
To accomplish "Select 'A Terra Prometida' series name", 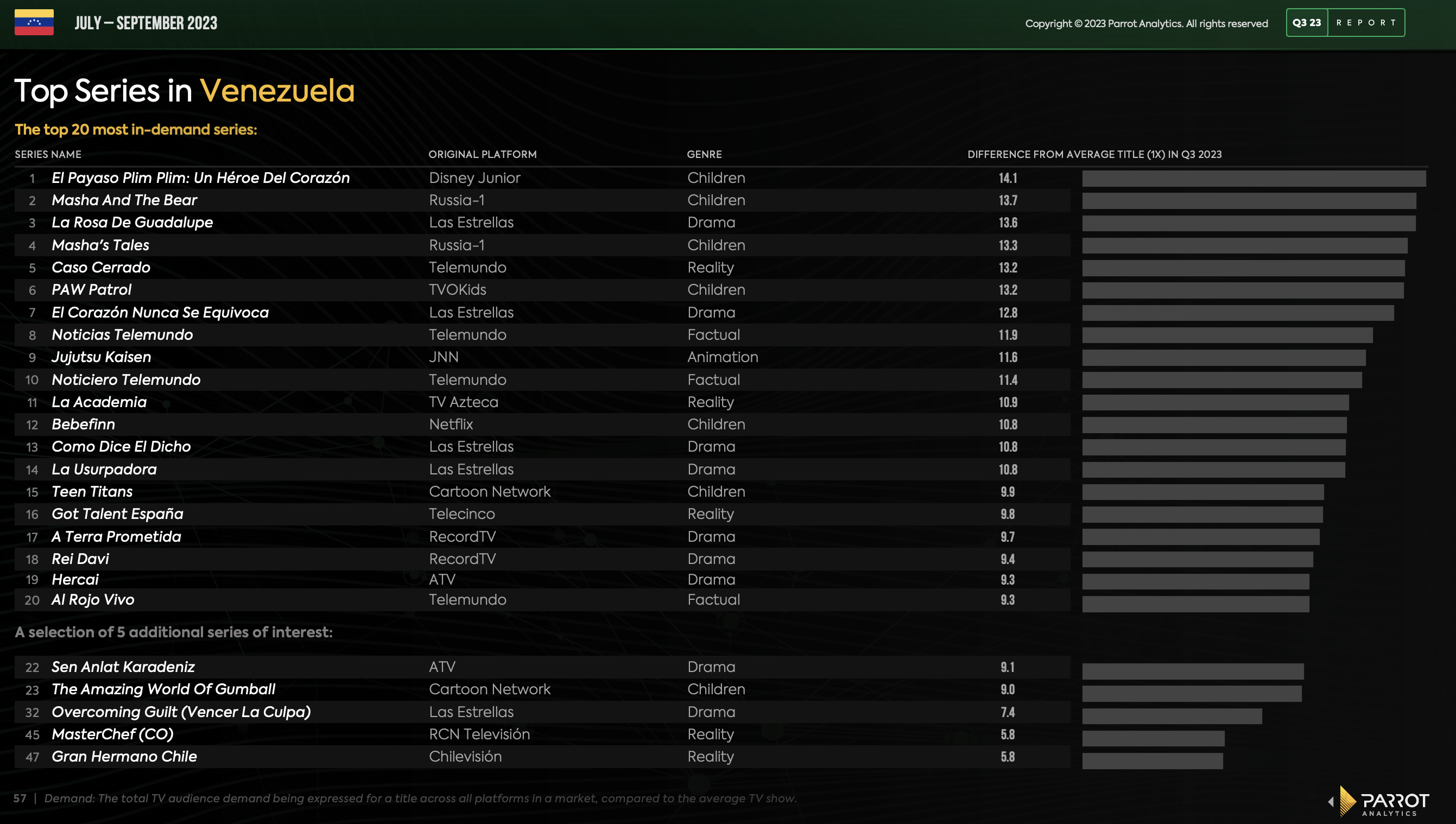I will (x=117, y=536).
